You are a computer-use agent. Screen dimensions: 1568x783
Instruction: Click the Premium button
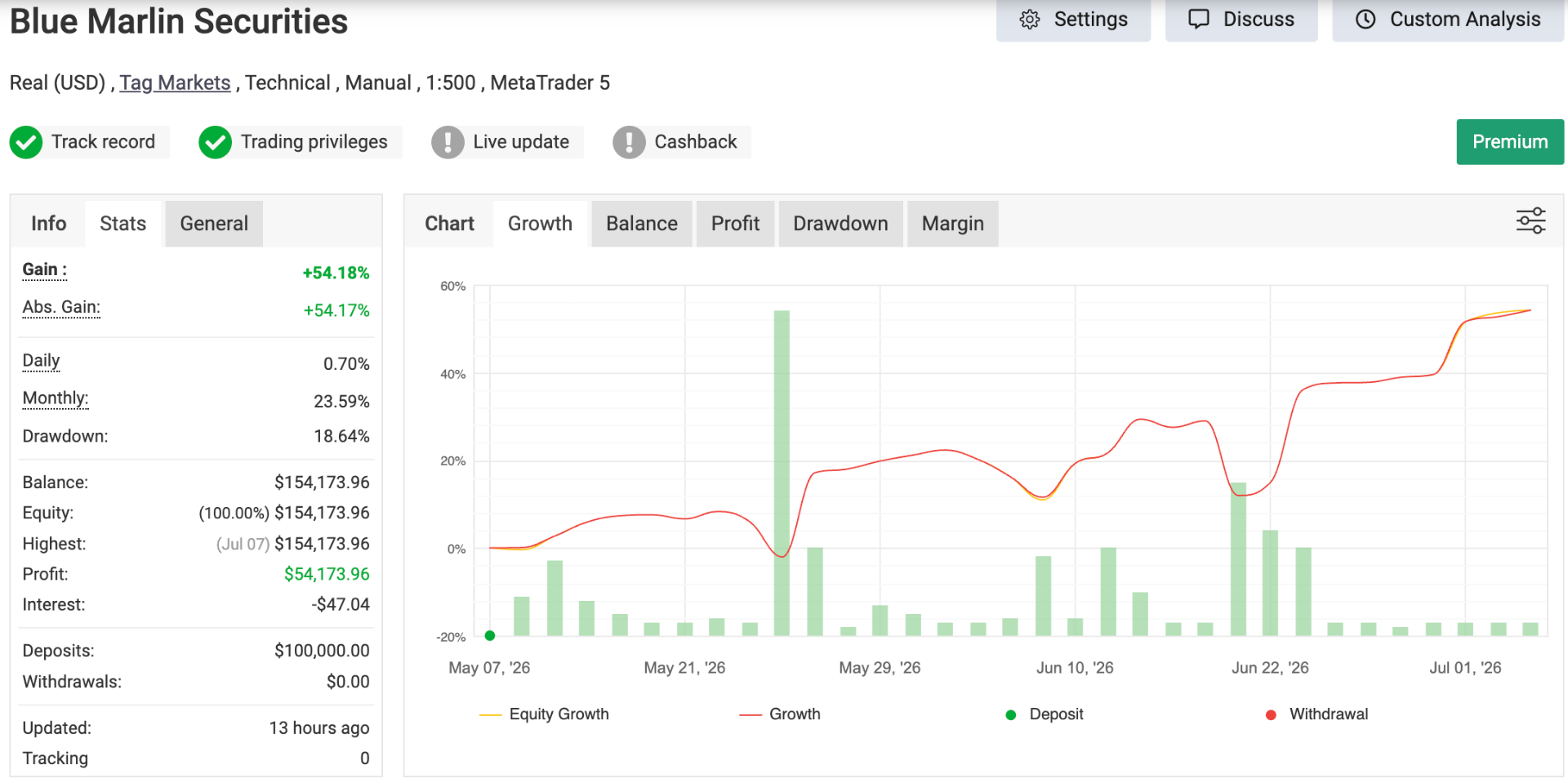(x=1510, y=142)
